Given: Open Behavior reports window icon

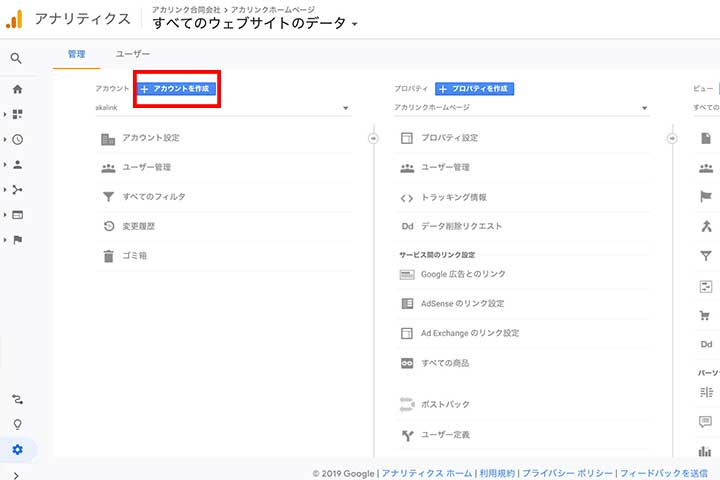Looking at the screenshot, I should tap(17, 215).
